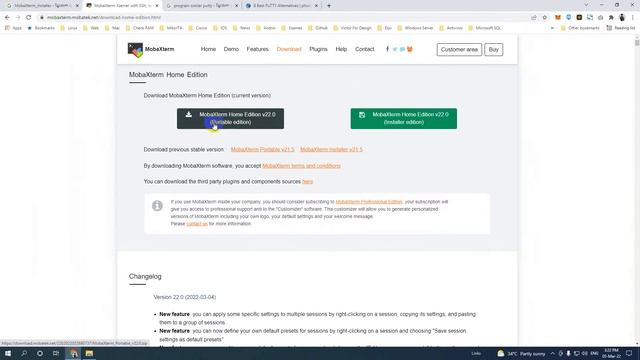The width and height of the screenshot is (640, 360).
Task: Click the 'Version 22.0 (2022-03-04)' text
Action: click(x=185, y=297)
